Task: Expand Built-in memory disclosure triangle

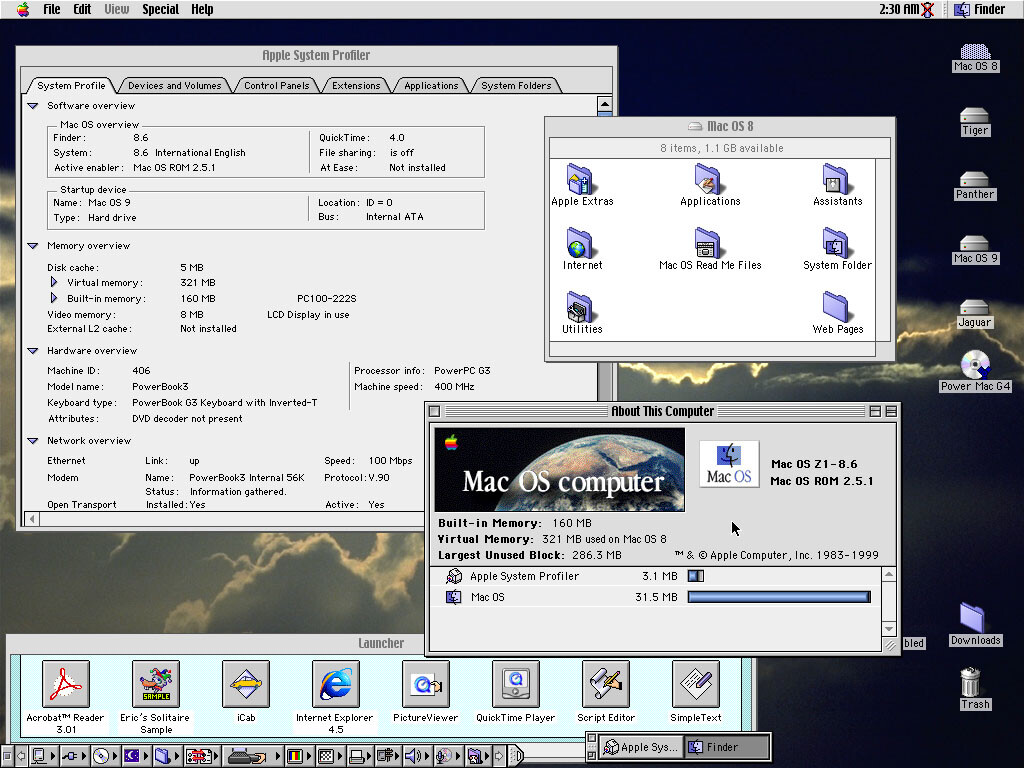Action: click(54, 299)
